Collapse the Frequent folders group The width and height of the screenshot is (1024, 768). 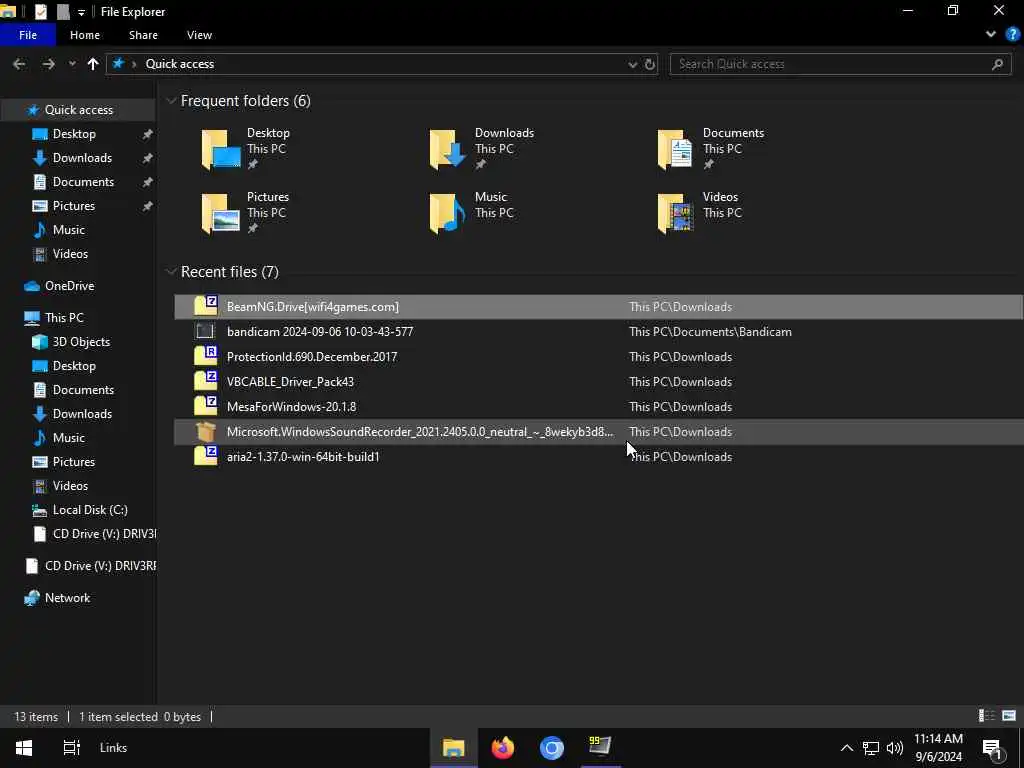pyautogui.click(x=171, y=101)
